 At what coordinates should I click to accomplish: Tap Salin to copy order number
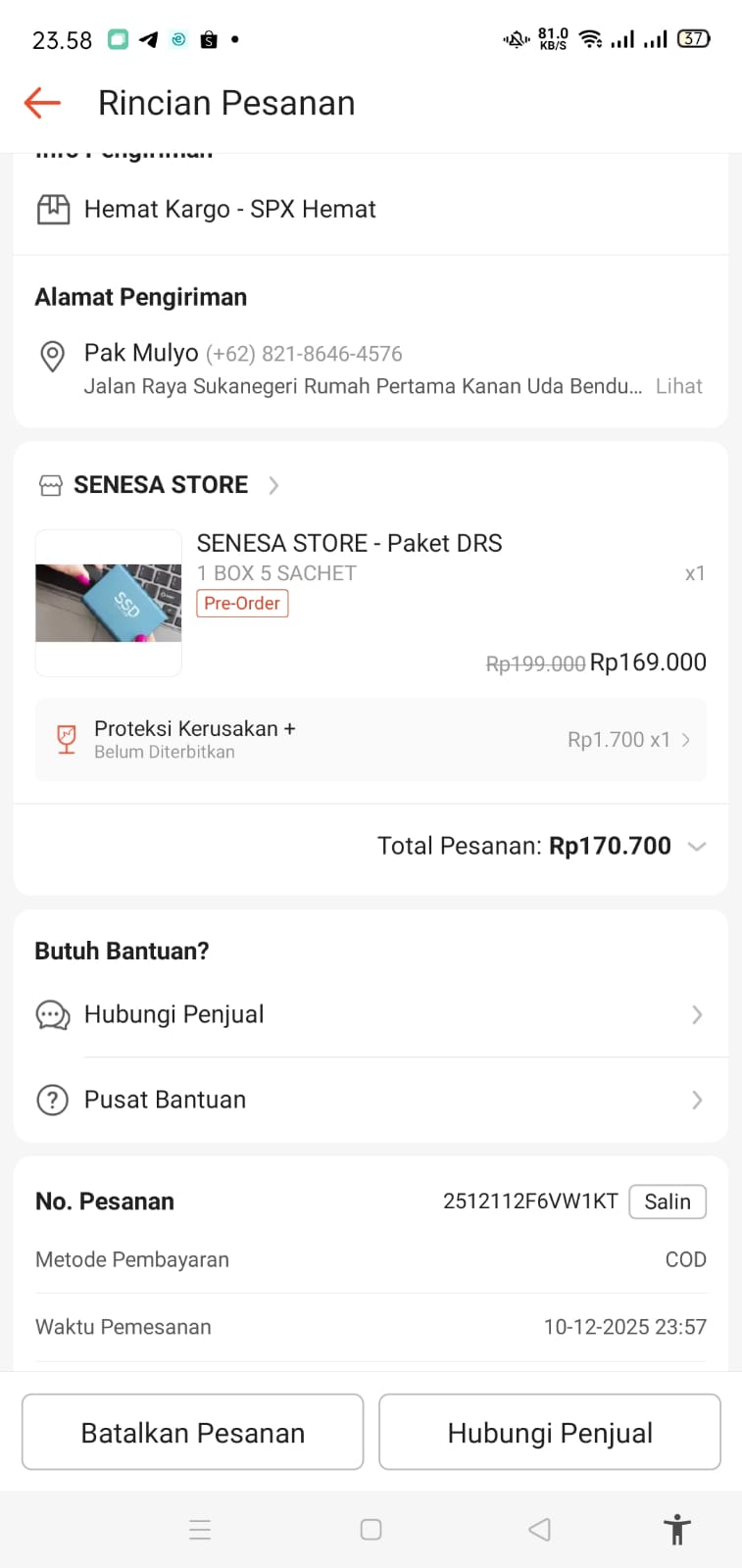coord(667,1201)
